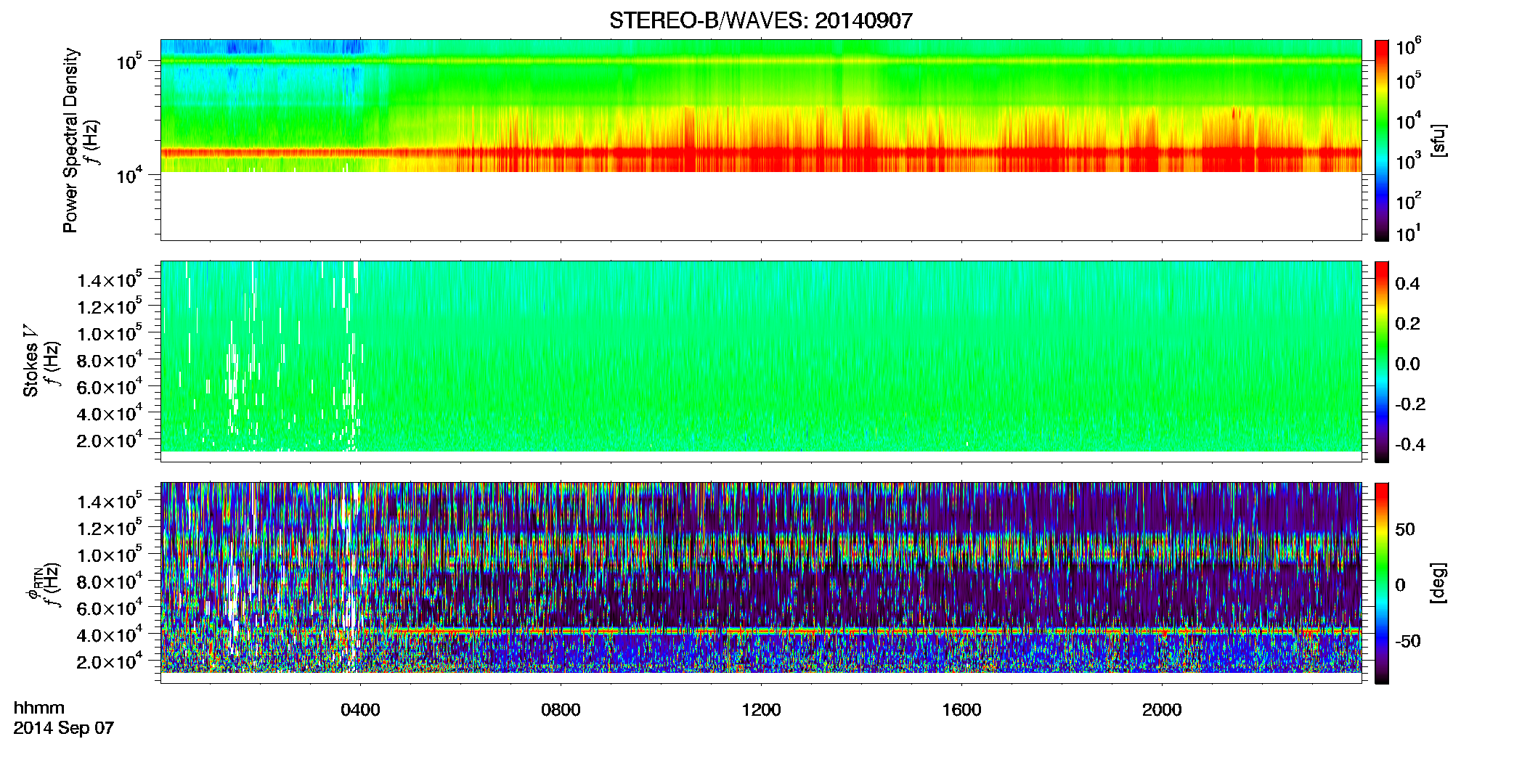1522x784 pixels.
Task: Click the degrees color bar of the bottom panel
Action: 1381,583
